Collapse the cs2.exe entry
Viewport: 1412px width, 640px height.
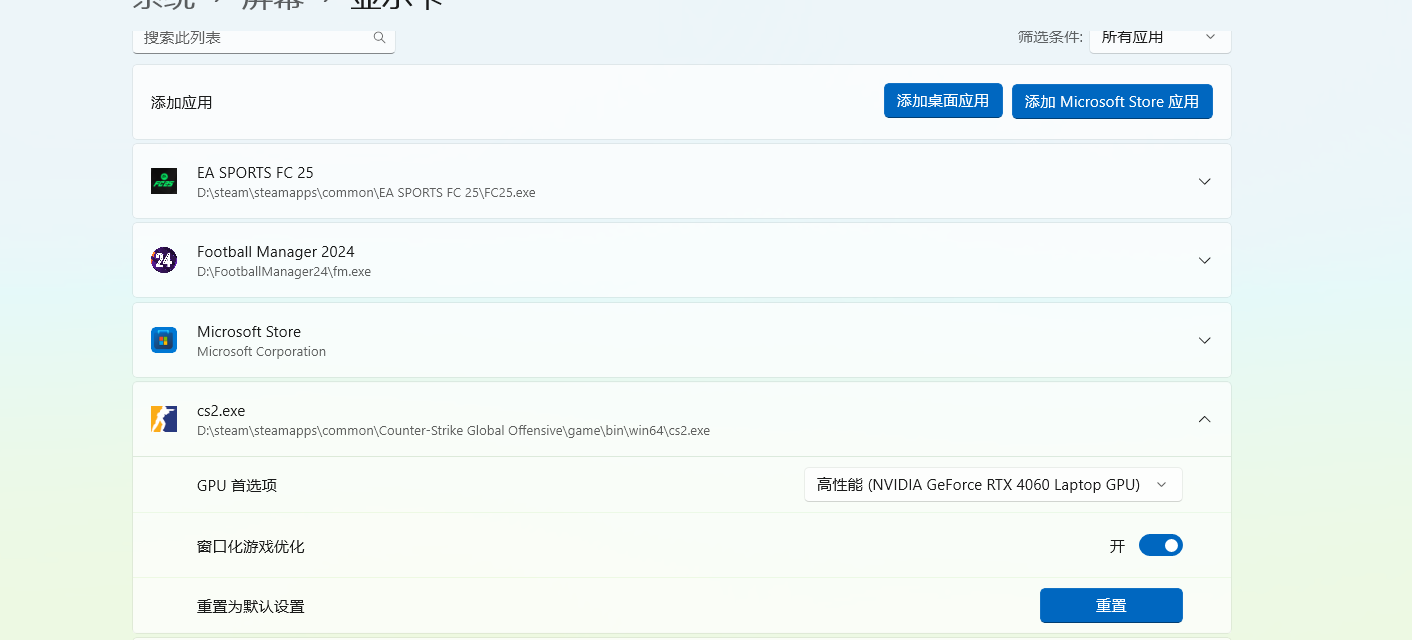click(x=1204, y=419)
